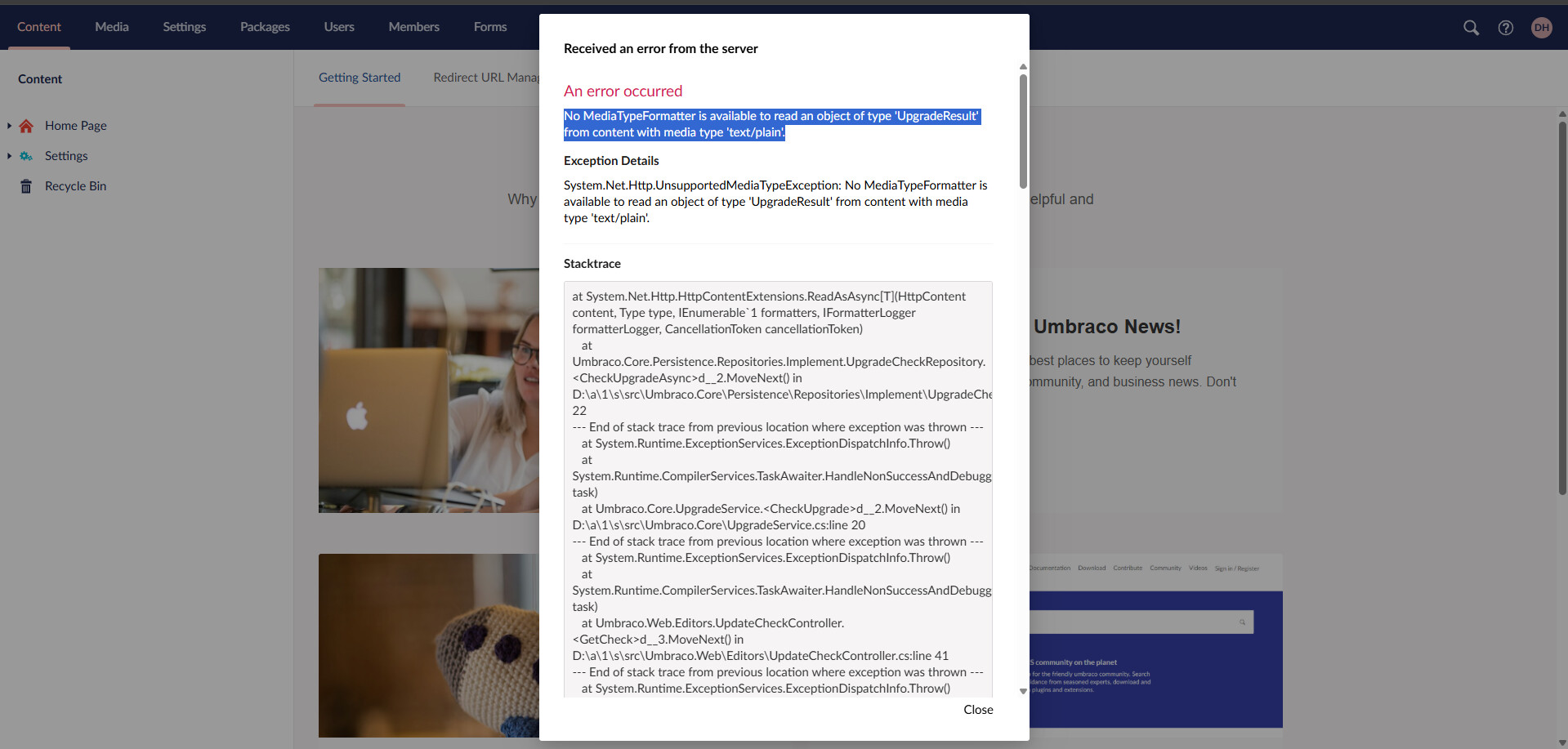Click the dashboard page scrollbar thumb
Image resolution: width=1568 pixels, height=749 pixels.
tap(1562, 308)
